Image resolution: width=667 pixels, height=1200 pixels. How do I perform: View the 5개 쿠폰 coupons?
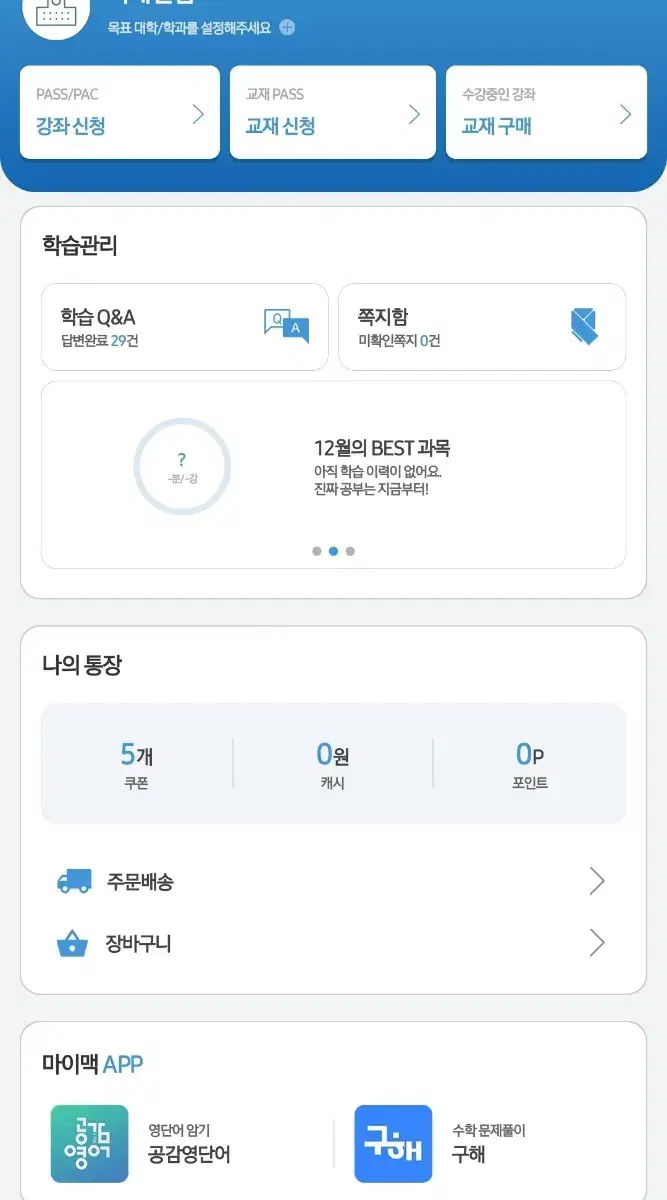(x=137, y=765)
